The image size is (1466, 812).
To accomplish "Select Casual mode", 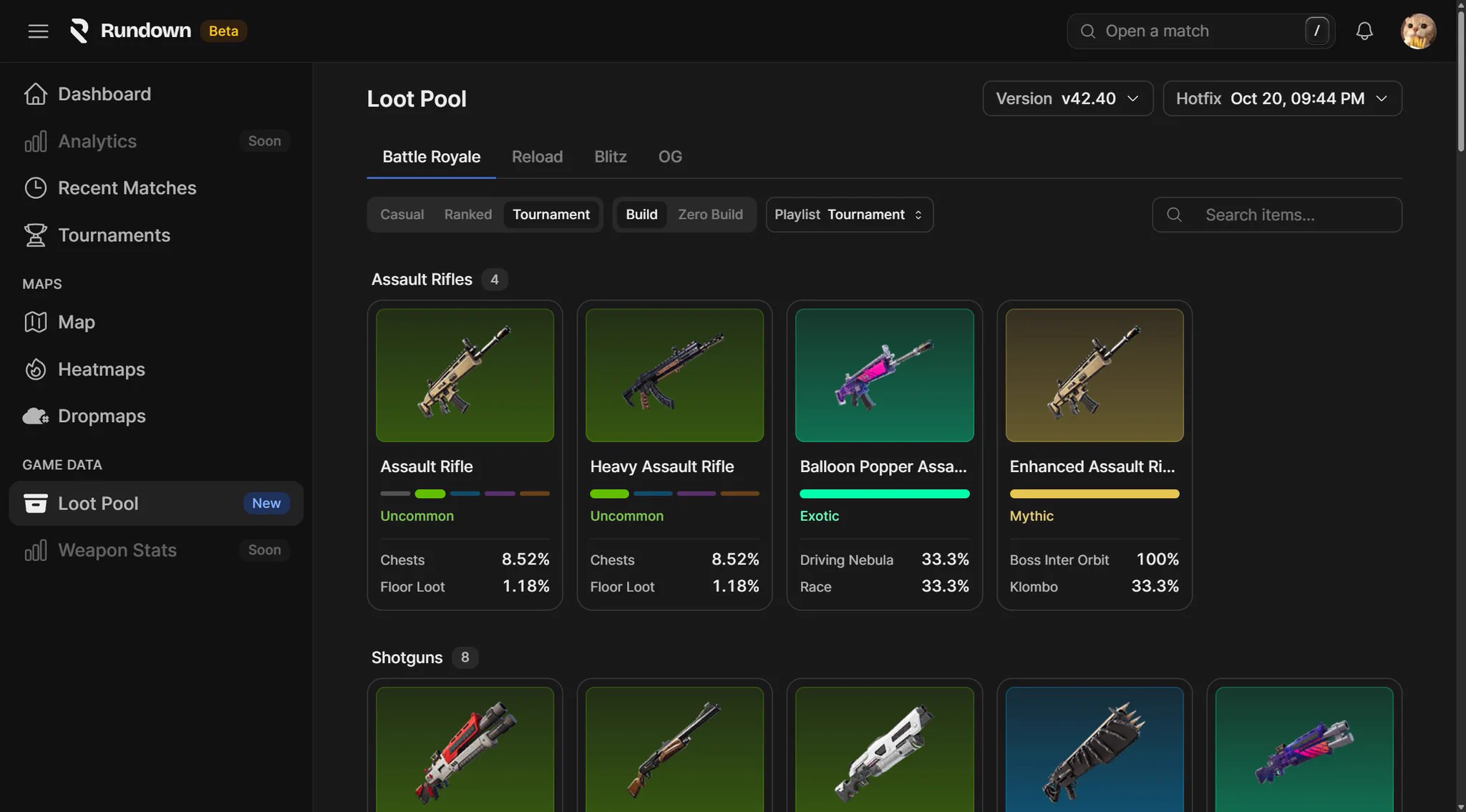I will [x=402, y=215].
